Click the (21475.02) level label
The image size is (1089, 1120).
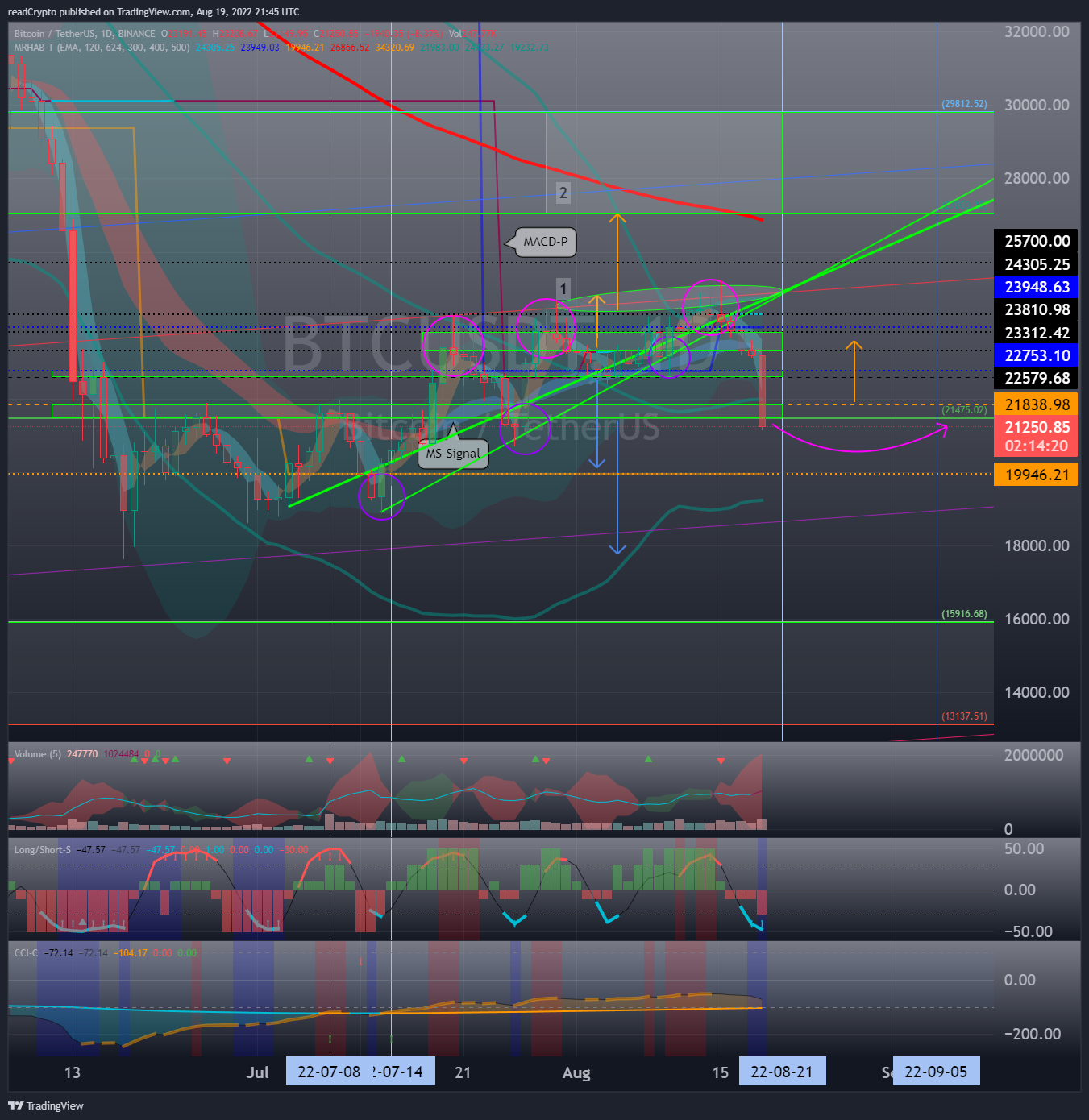964,410
